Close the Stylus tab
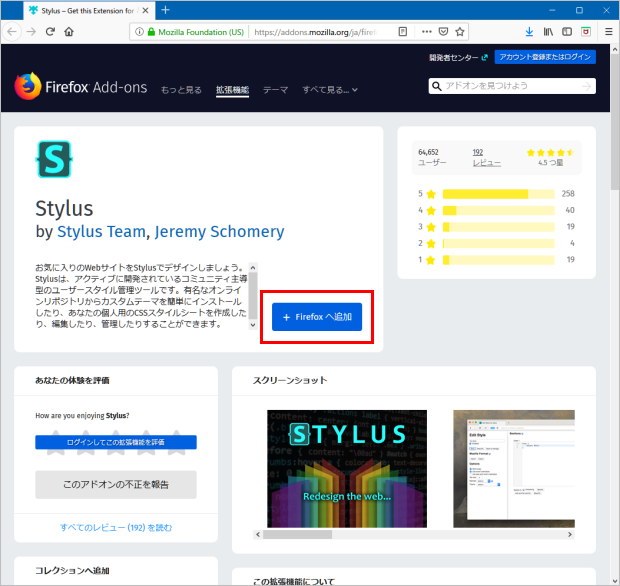This screenshot has width=620, height=586. (x=145, y=11)
